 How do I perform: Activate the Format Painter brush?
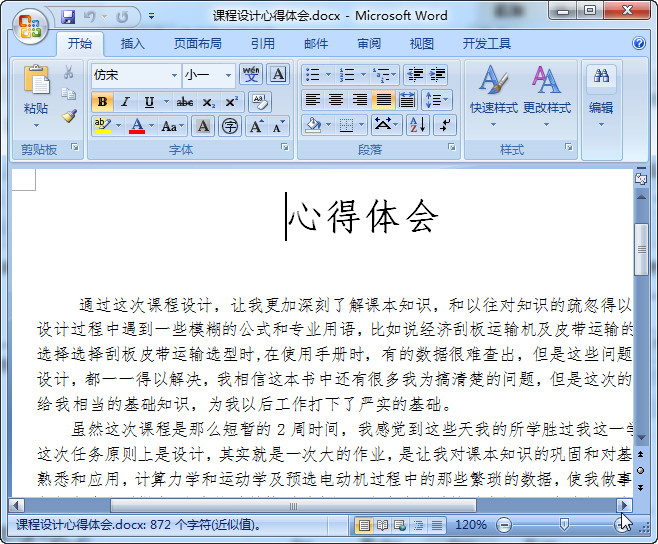[69, 115]
